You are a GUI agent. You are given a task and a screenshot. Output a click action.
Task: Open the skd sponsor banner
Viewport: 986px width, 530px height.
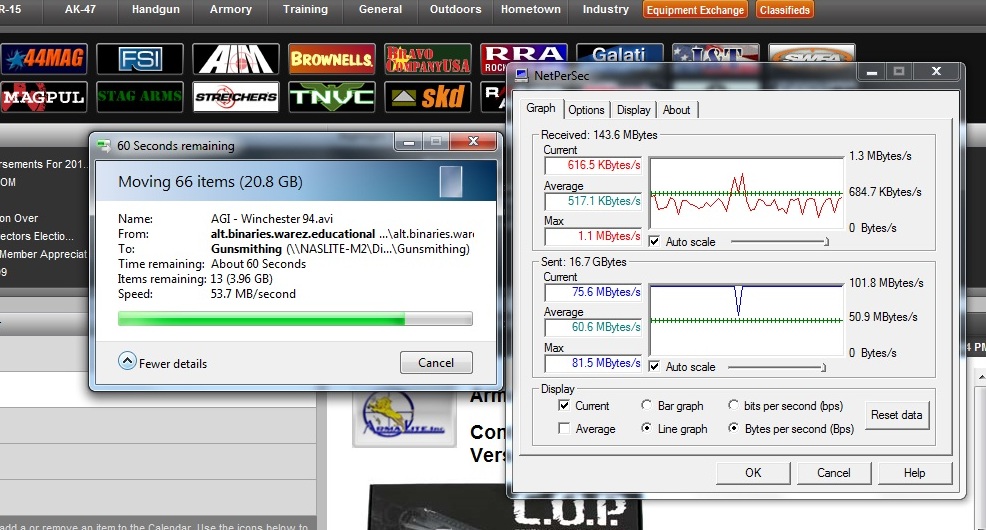pos(428,97)
